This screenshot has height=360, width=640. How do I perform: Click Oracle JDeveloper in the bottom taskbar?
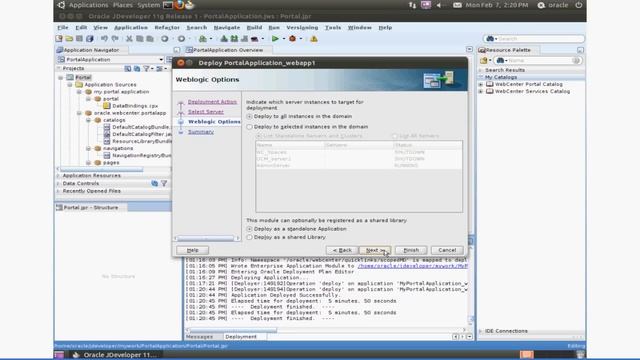tap(114, 355)
